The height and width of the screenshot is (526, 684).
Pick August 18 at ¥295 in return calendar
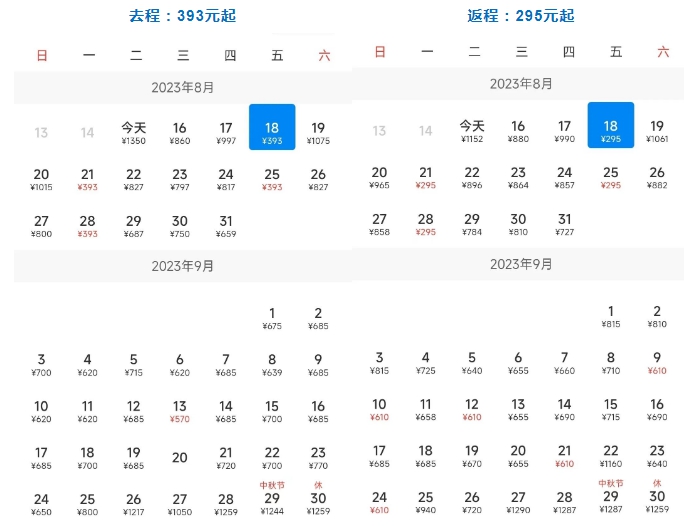pos(611,131)
